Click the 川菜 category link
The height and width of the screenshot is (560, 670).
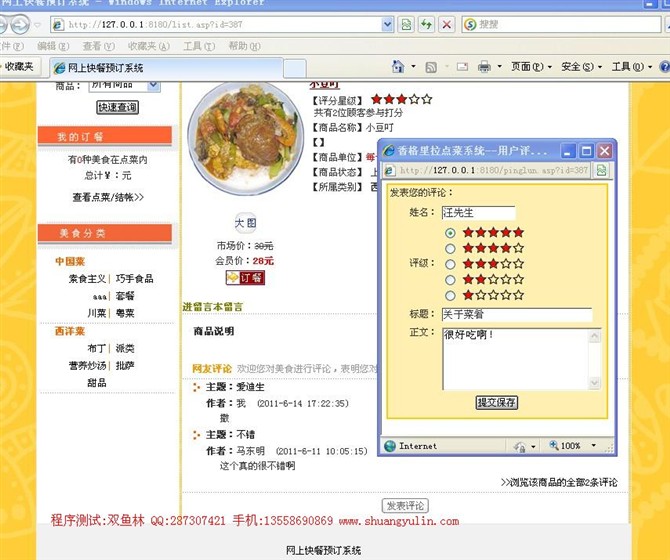[97, 313]
